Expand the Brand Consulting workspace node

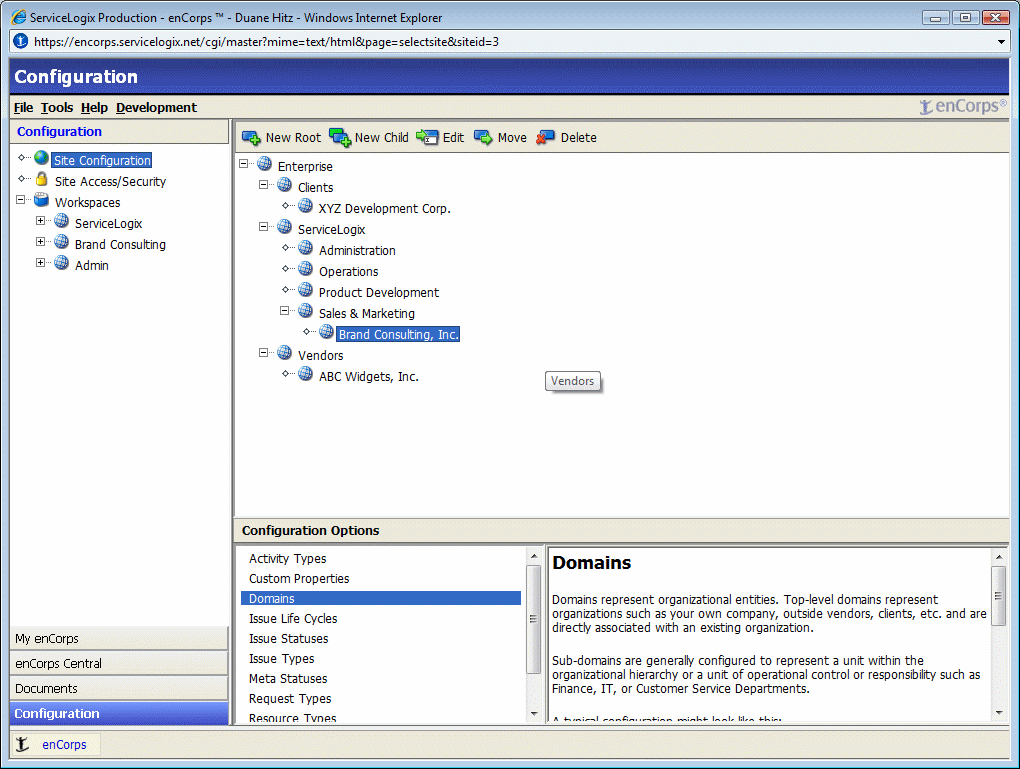point(40,241)
